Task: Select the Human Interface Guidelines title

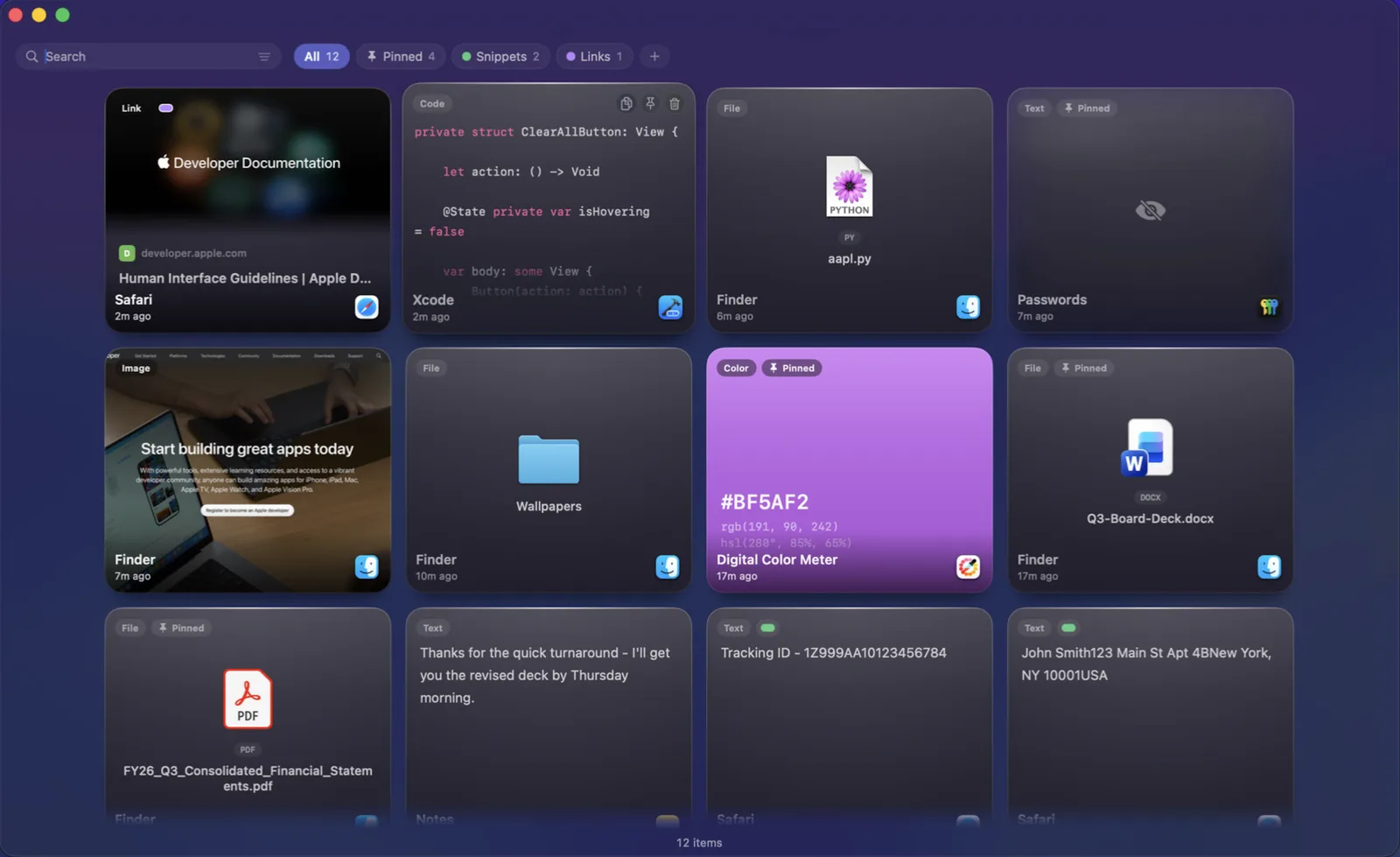Action: pos(245,278)
